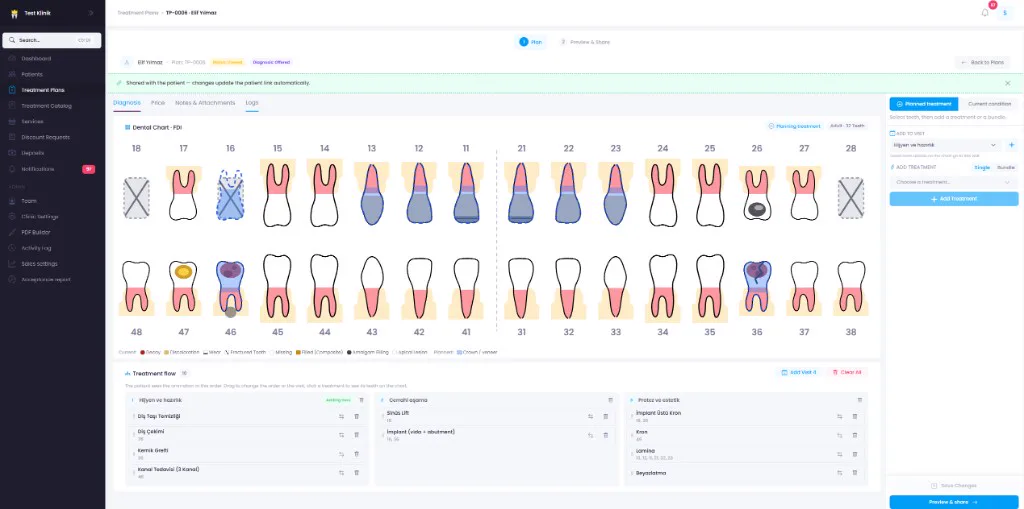Delete the Lamina treatment row
The height and width of the screenshot is (509, 1024).
(855, 454)
